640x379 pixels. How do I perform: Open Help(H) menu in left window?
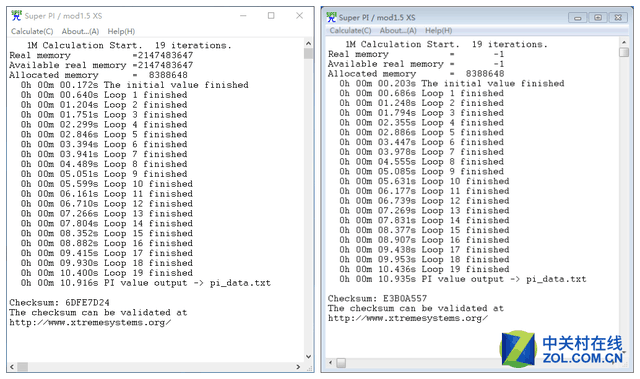(x=121, y=31)
